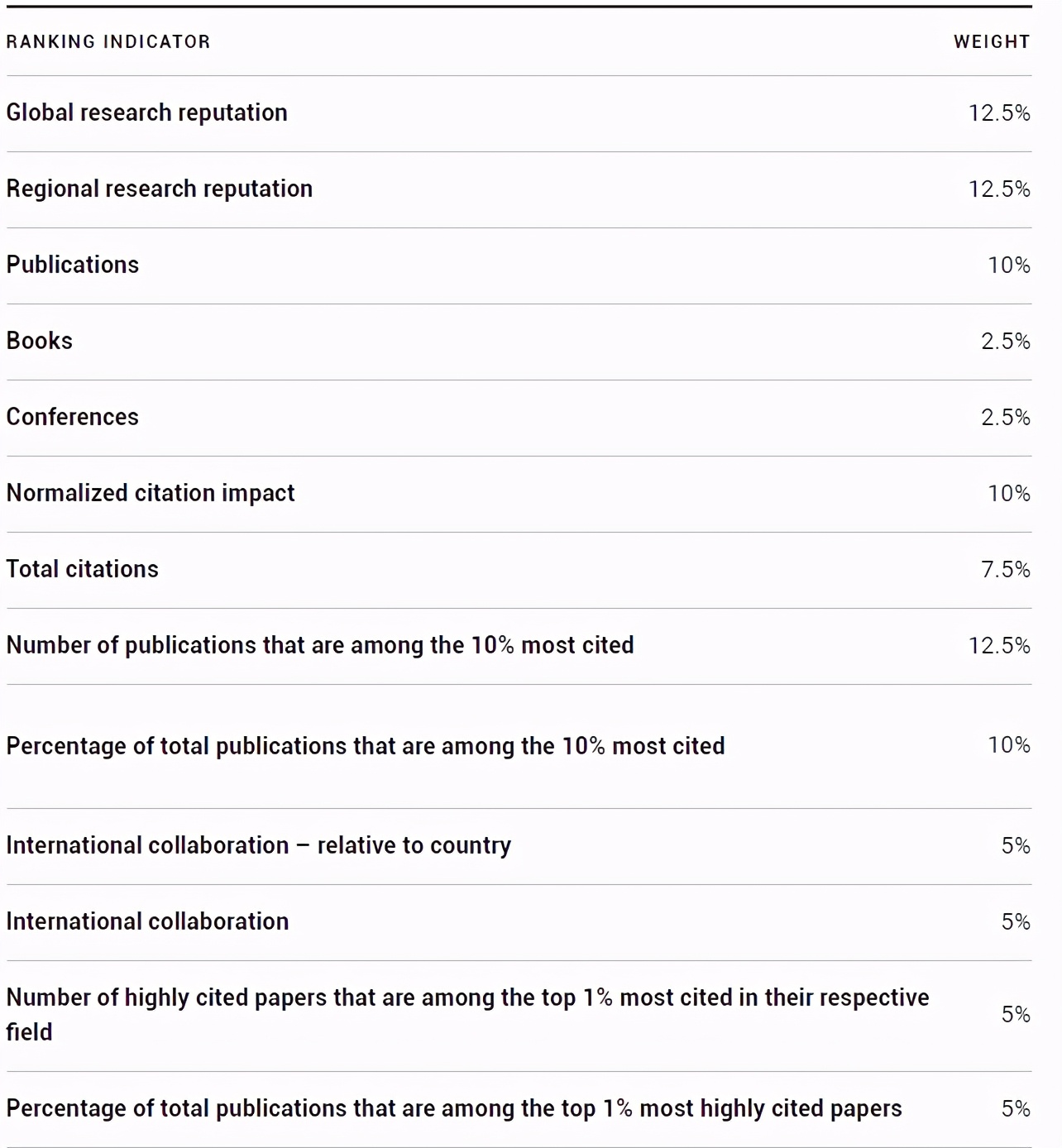Click the Regional research reputation indicator
This screenshot has width=1062, height=1148.
point(160,189)
